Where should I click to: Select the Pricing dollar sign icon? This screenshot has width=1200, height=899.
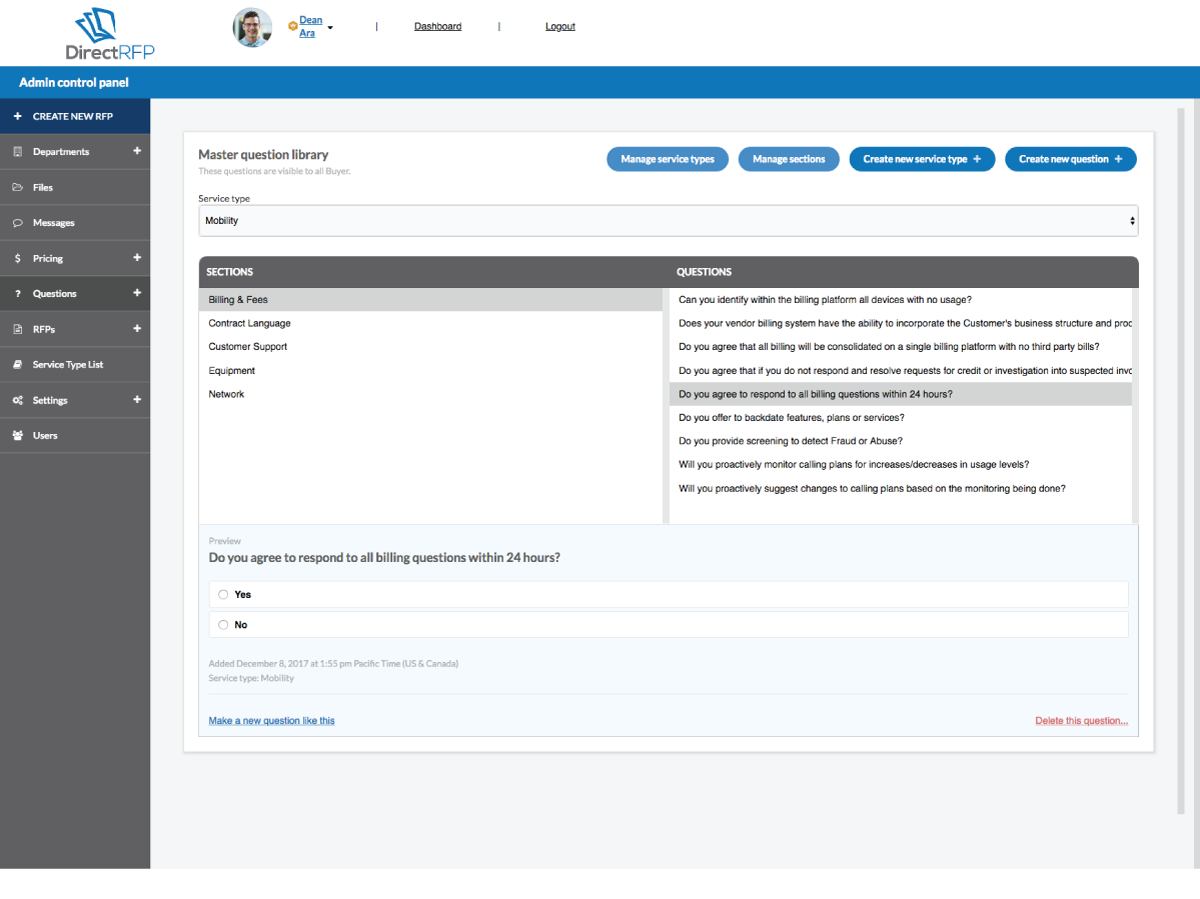[18, 258]
